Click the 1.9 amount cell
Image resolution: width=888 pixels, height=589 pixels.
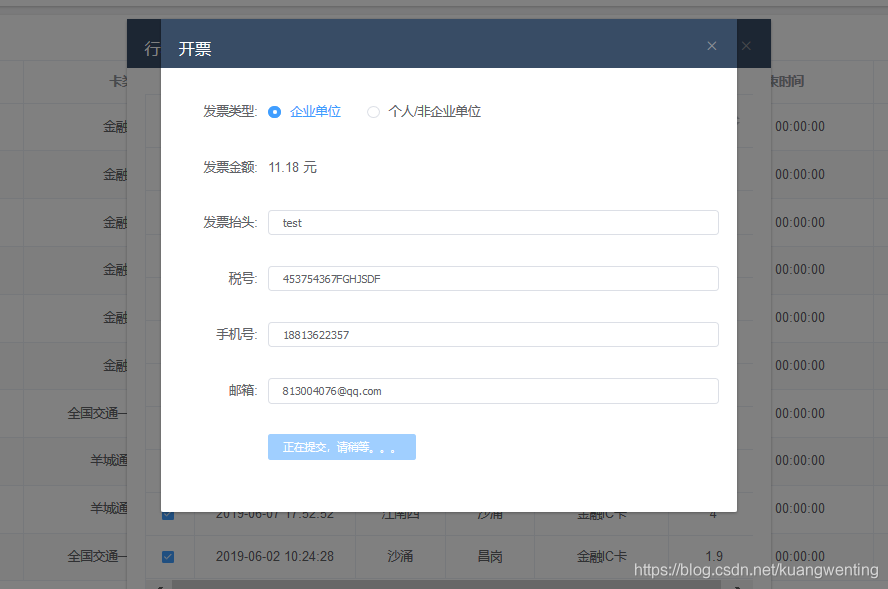(714, 557)
